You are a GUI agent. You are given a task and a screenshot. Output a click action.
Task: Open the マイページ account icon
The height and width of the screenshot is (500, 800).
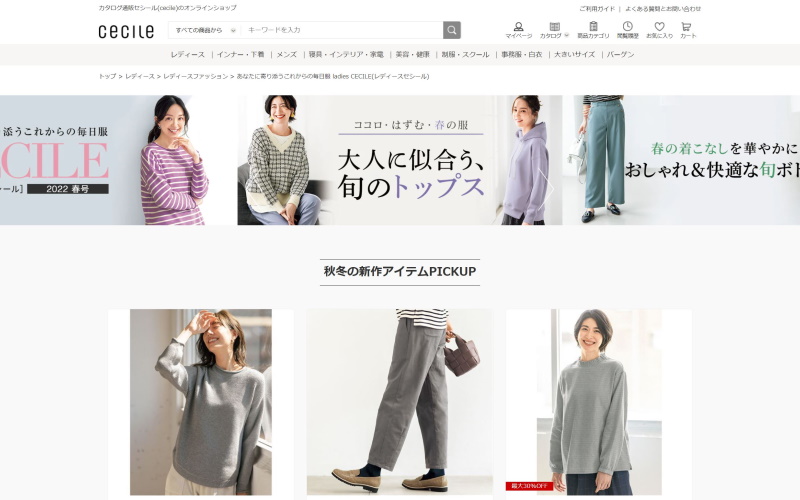tap(518, 30)
